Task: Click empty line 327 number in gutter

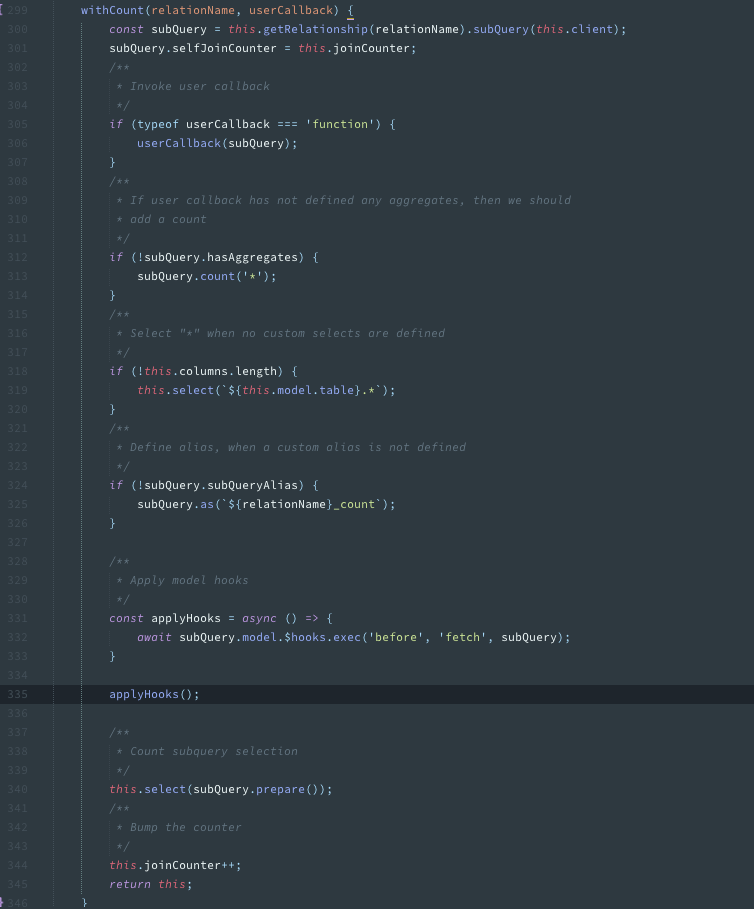Action: 17,543
